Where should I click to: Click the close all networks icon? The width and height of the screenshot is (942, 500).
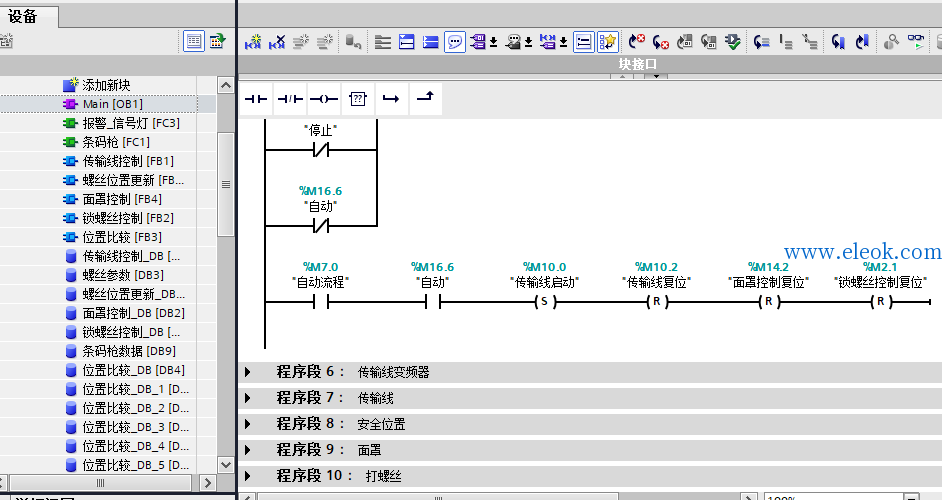pos(431,41)
